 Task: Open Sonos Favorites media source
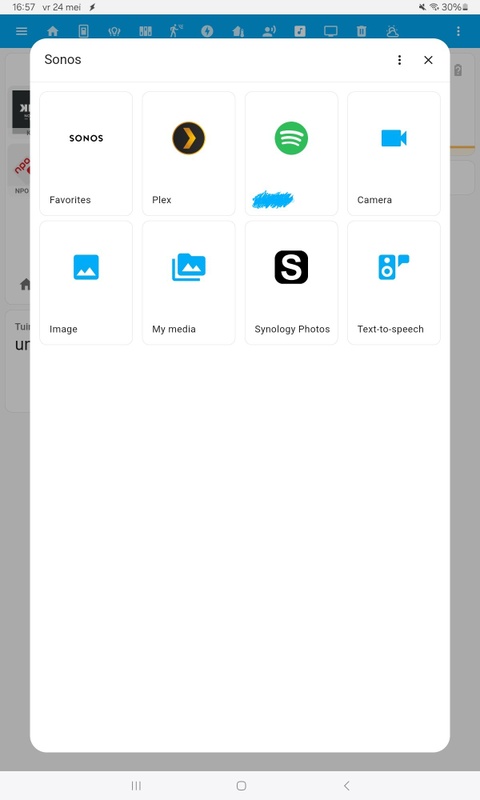[86, 154]
